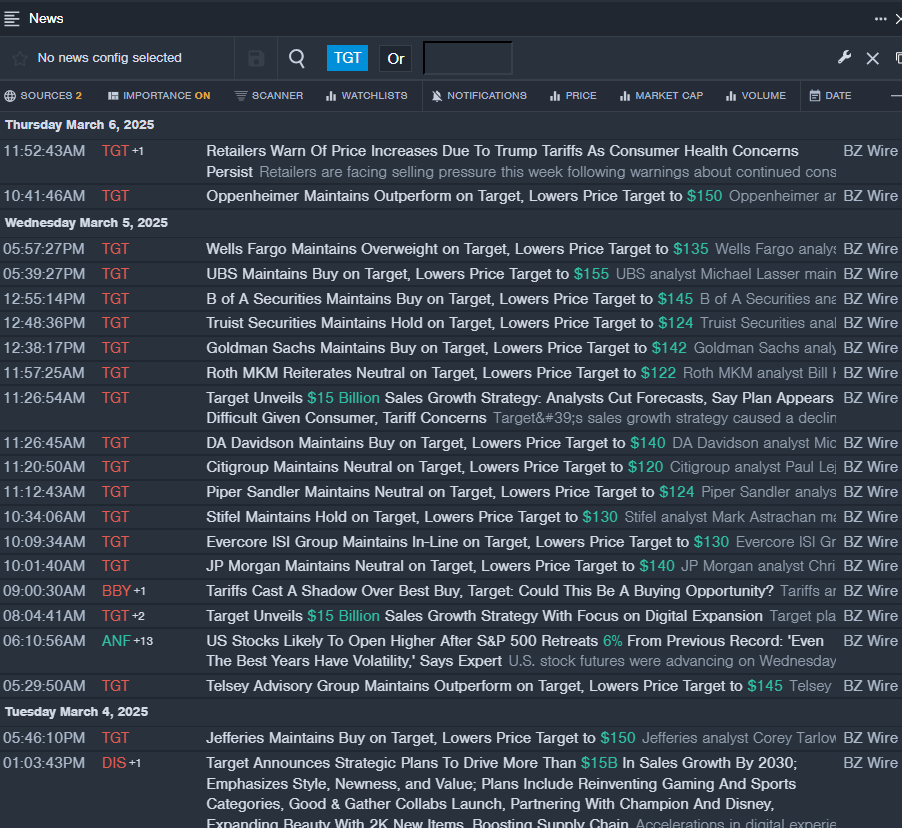Click the save config disk icon
The width and height of the screenshot is (902, 828).
click(x=256, y=58)
